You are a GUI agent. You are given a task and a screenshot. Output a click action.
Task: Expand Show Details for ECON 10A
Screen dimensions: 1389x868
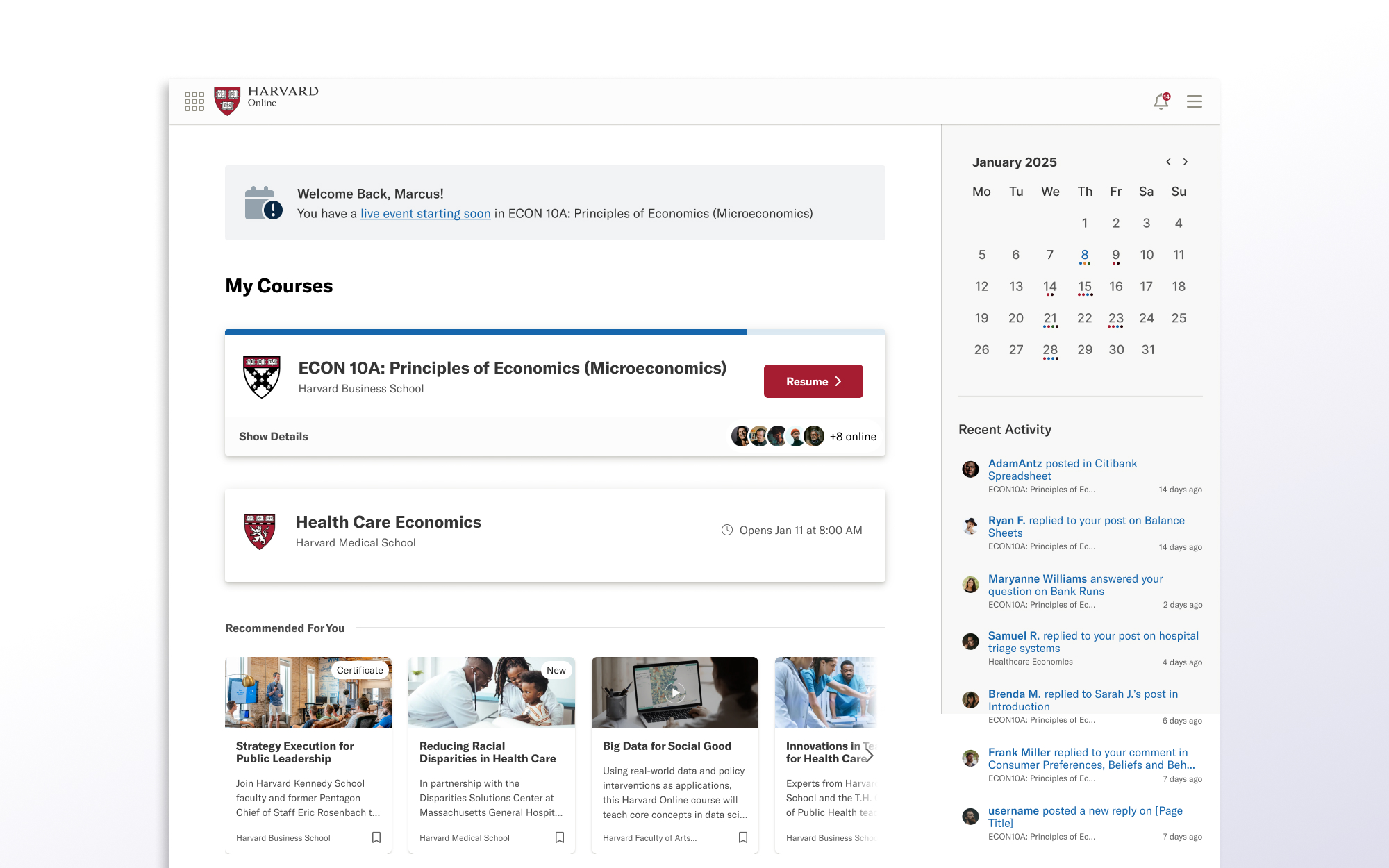274,436
